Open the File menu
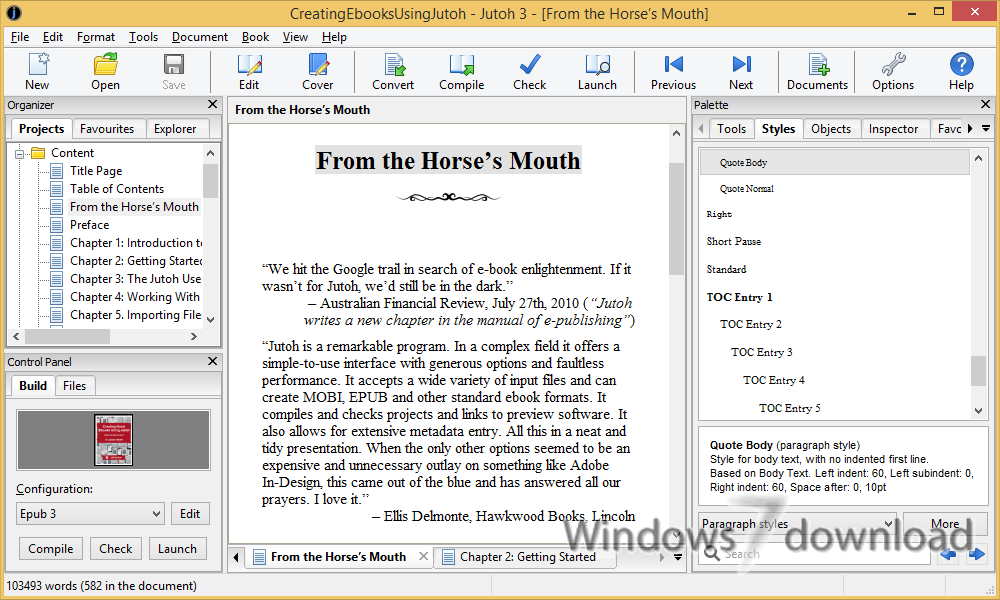 tap(20, 37)
